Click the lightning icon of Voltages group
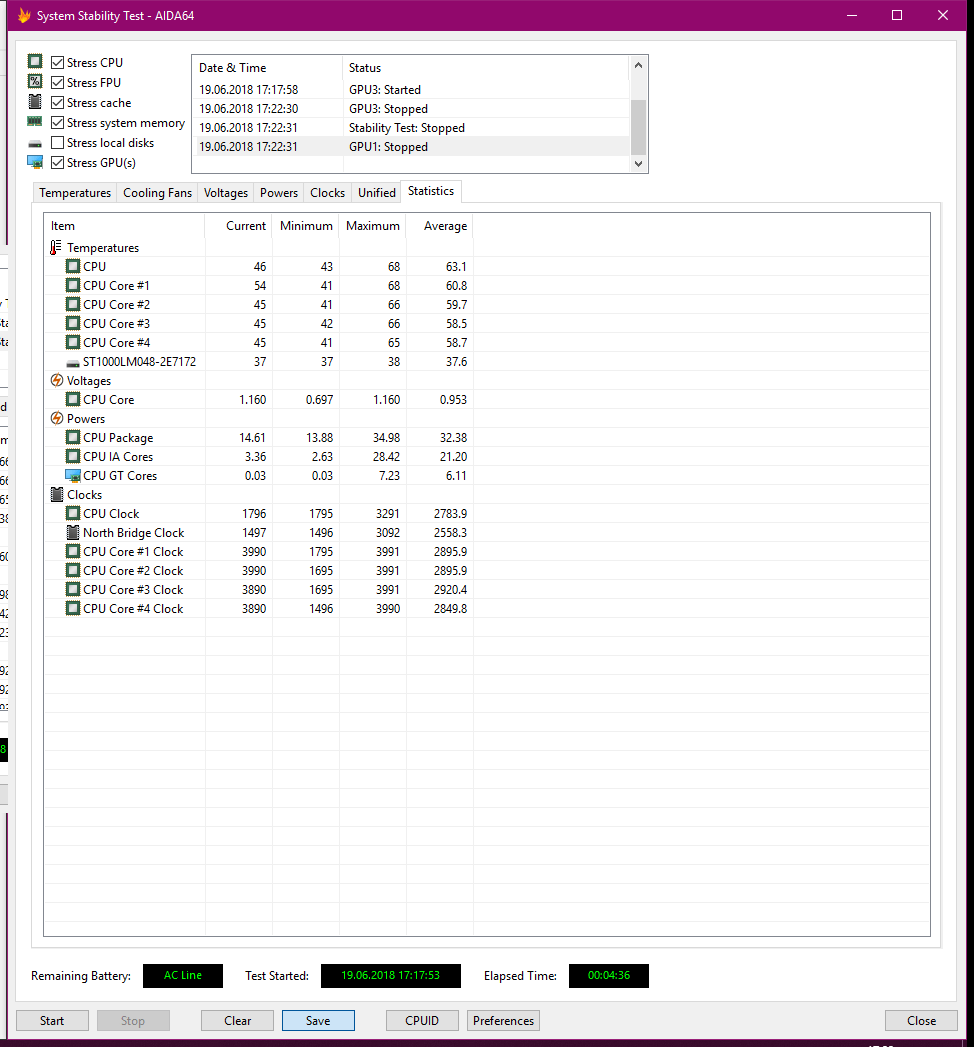 point(57,381)
